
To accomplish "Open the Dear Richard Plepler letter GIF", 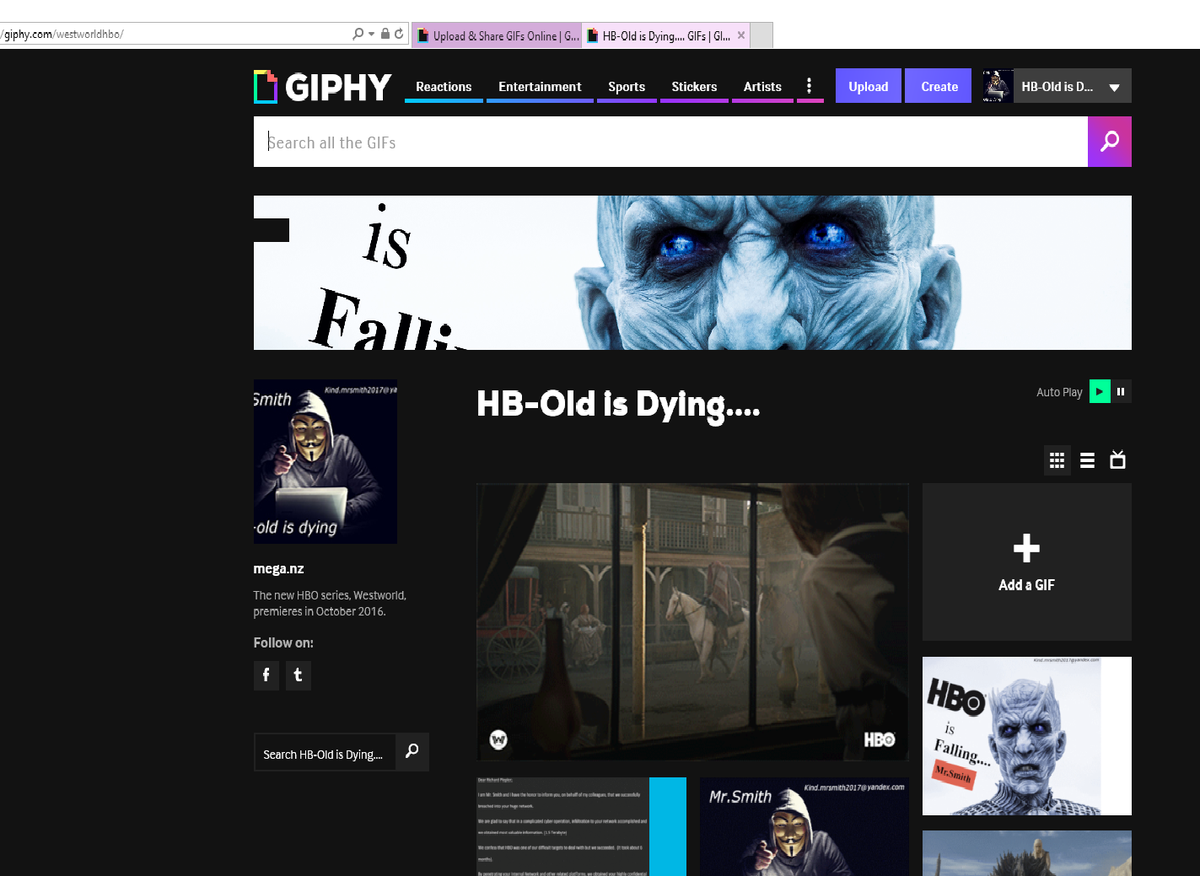I will pyautogui.click(x=582, y=826).
